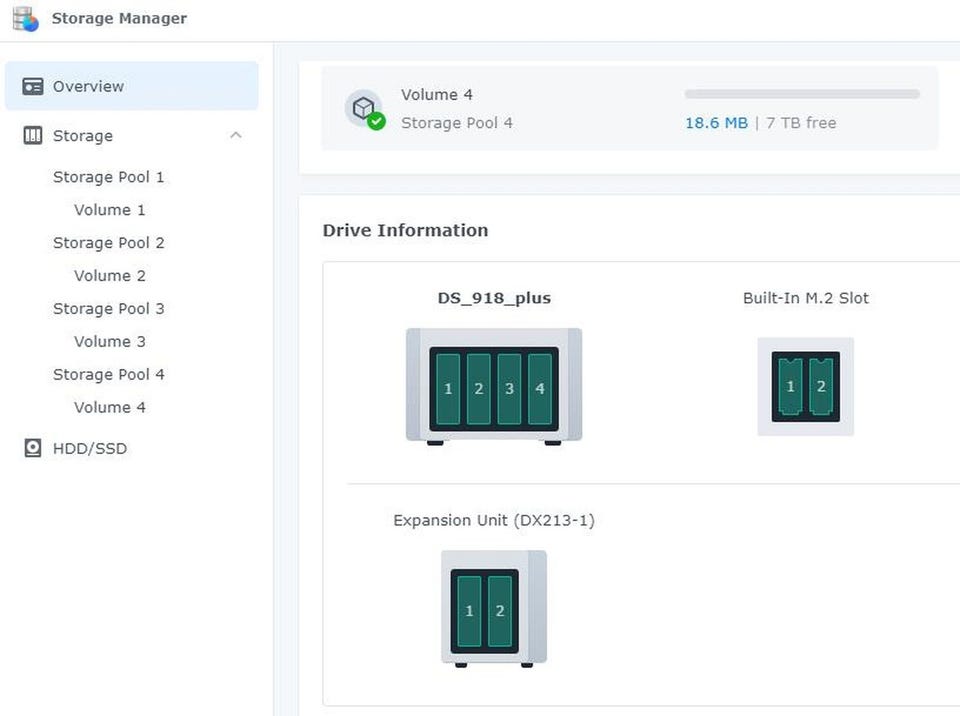The image size is (960, 716).
Task: Click the Storage drive icon in sidebar
Action: [x=33, y=136]
